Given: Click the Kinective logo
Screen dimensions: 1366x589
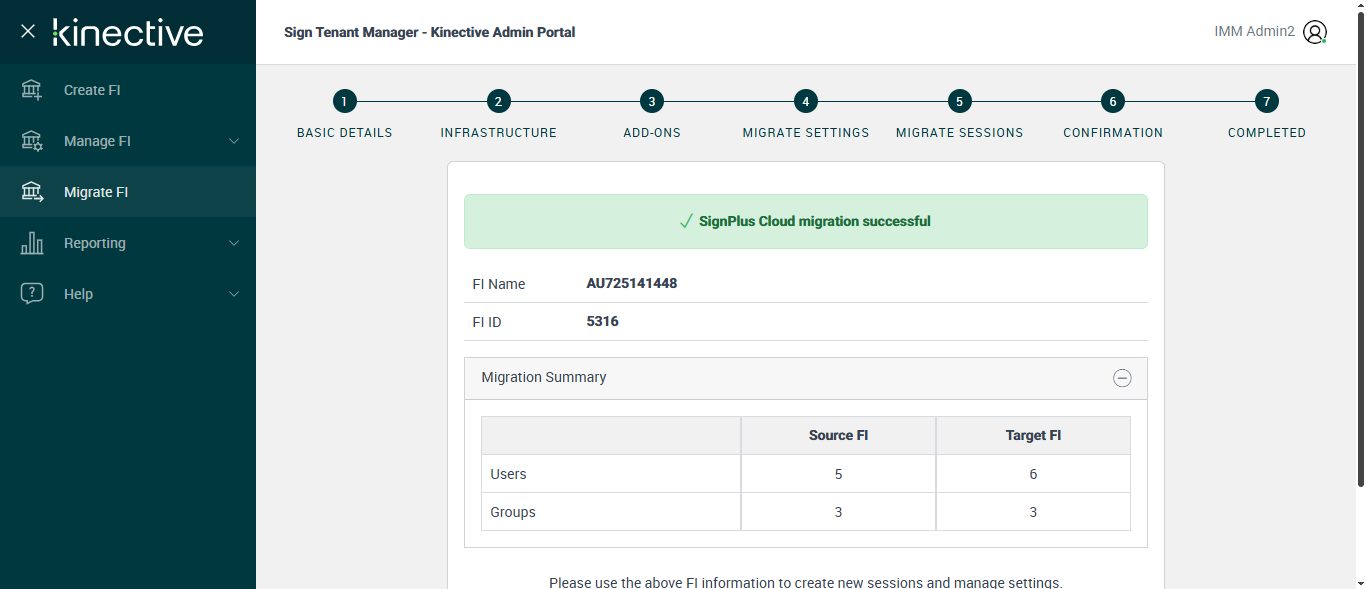Looking at the screenshot, I should click(x=128, y=32).
